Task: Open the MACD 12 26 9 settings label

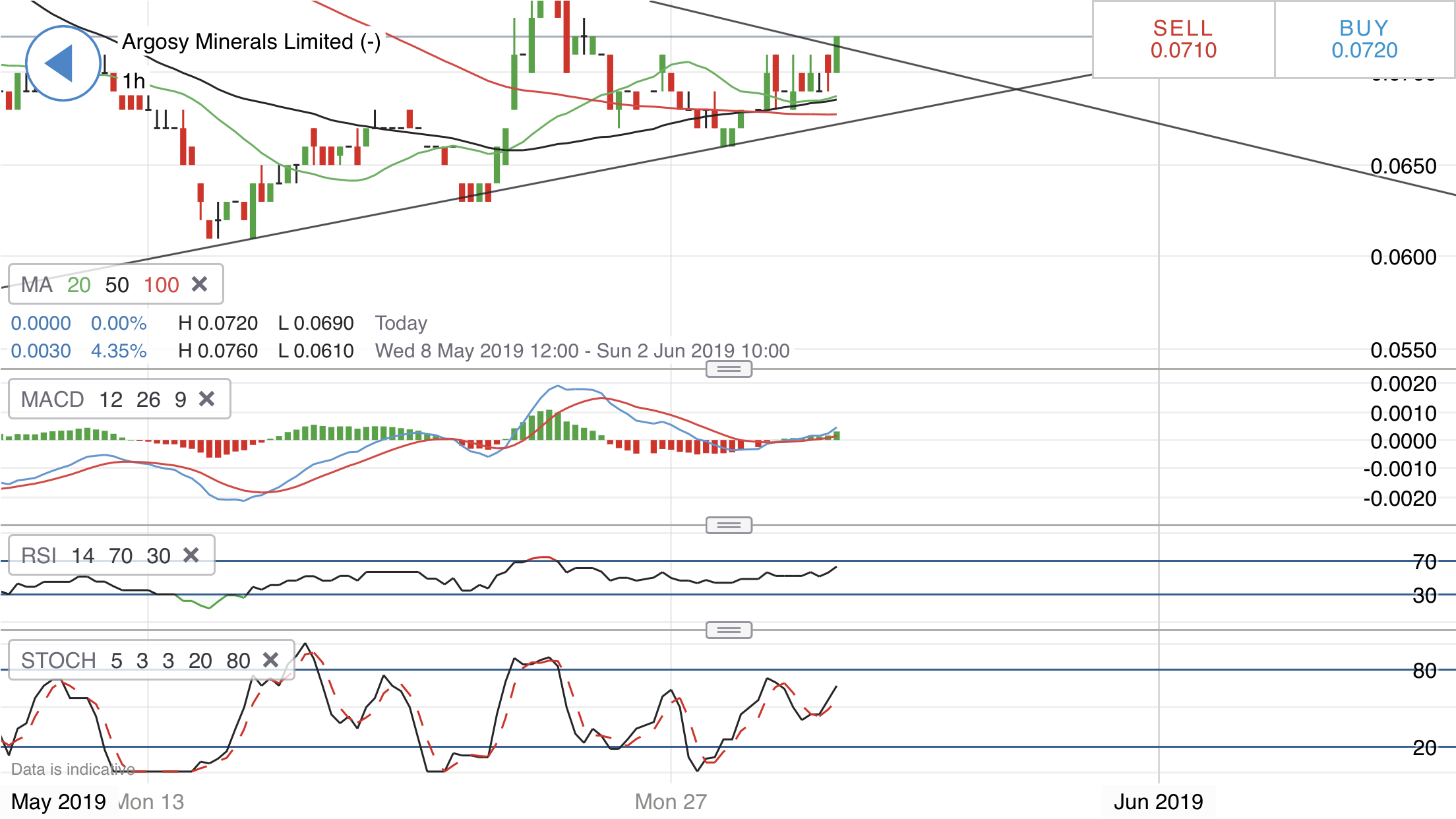Action: (104, 399)
